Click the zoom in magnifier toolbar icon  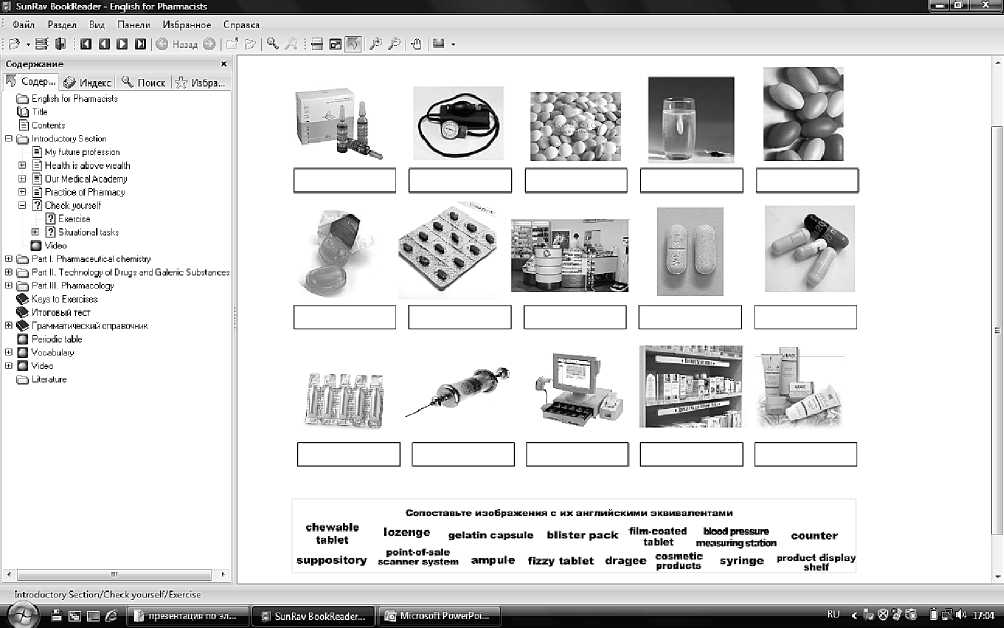pyautogui.click(x=376, y=44)
